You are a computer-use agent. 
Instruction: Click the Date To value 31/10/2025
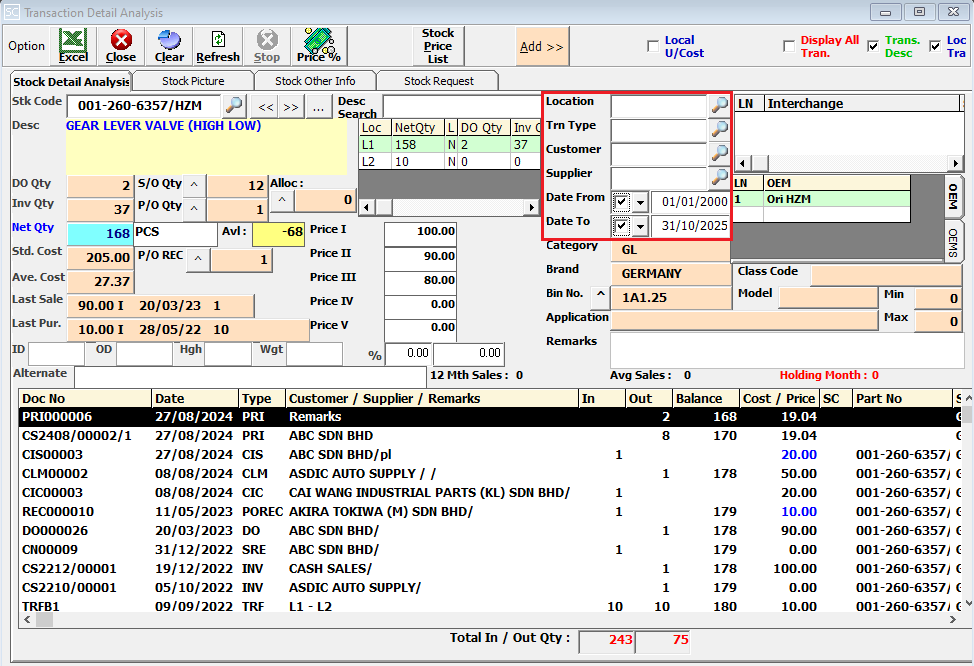[691, 226]
